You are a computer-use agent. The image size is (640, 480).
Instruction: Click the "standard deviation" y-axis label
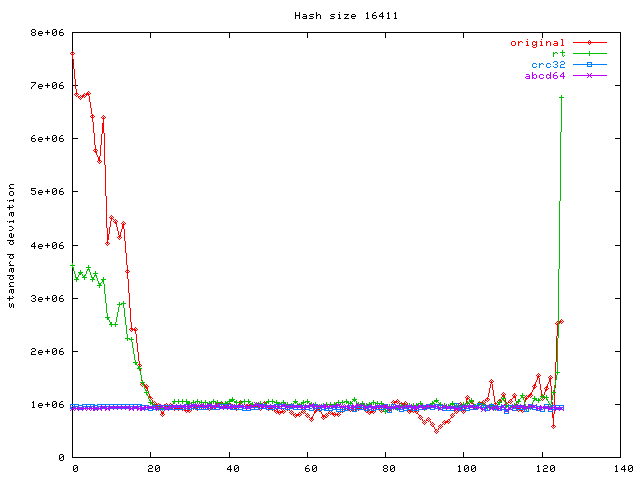[x=11, y=246]
